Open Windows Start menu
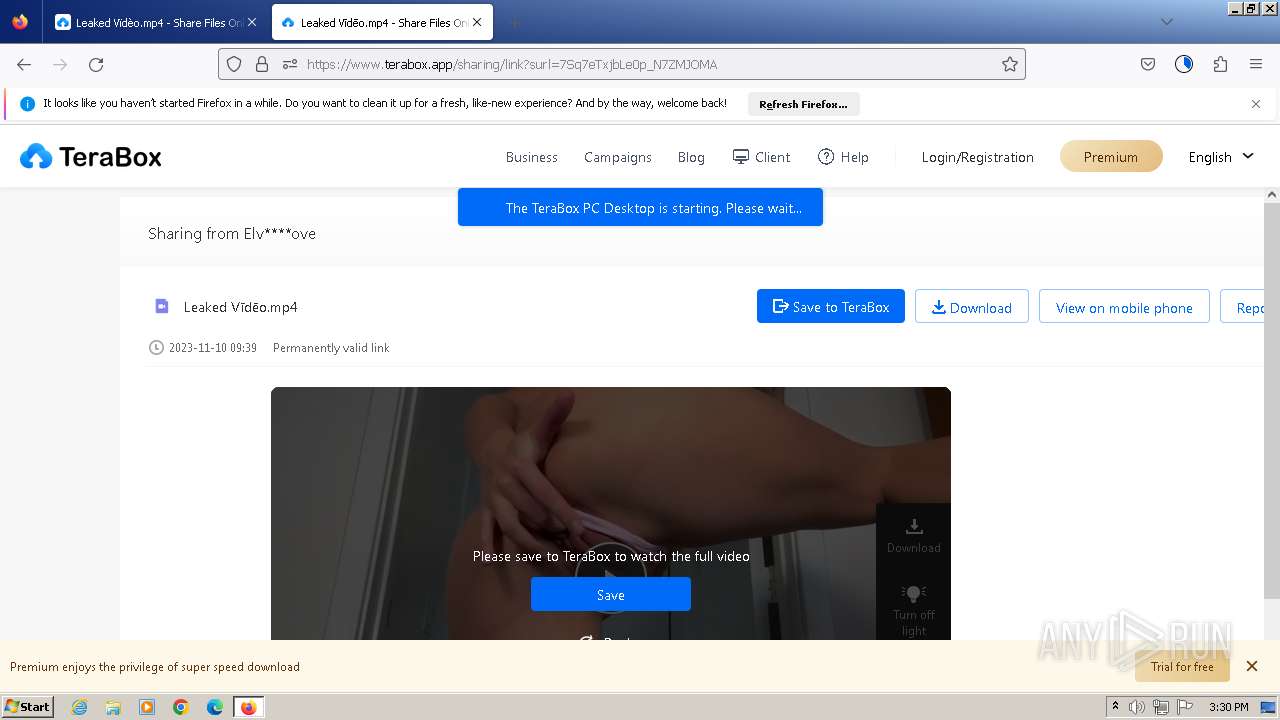Screen dimensions: 1280x720 coord(27,706)
